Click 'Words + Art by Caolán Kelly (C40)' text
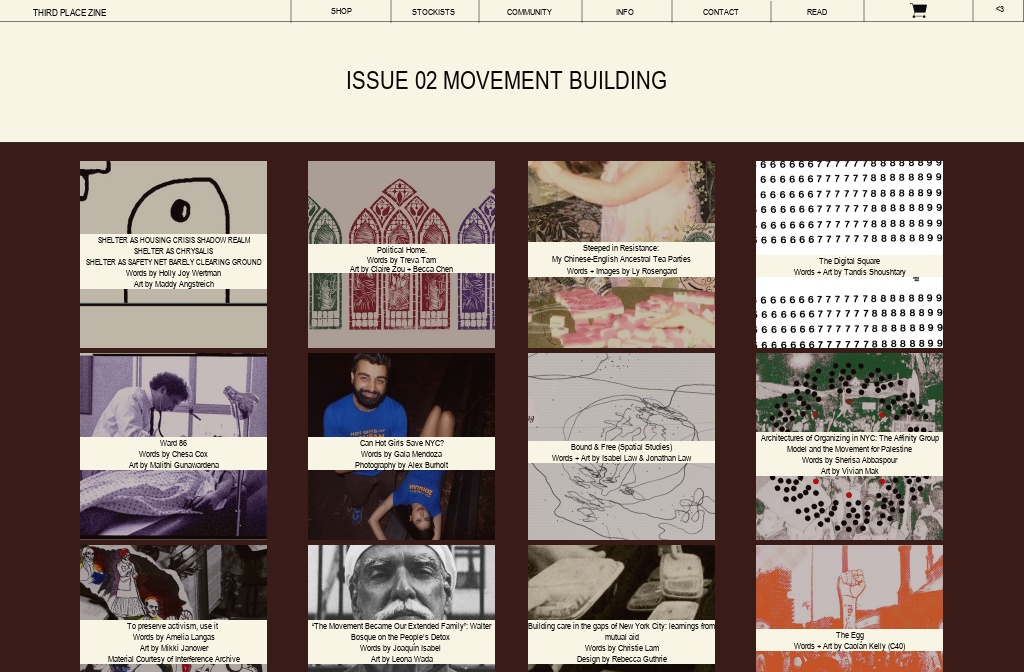Viewport: 1024px width, 672px height. [849, 646]
